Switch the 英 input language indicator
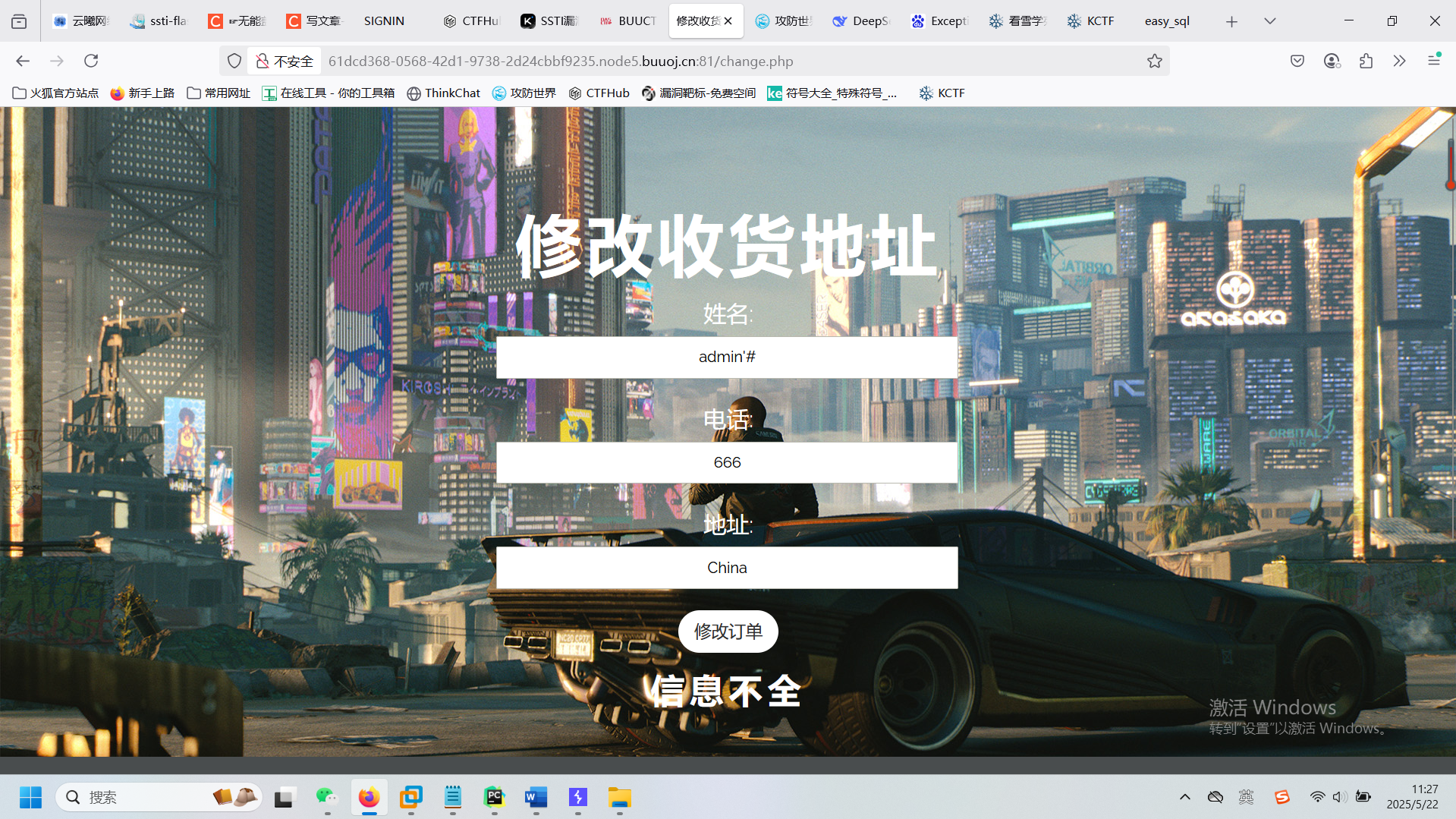This screenshot has width=1456, height=819. pyautogui.click(x=1247, y=797)
